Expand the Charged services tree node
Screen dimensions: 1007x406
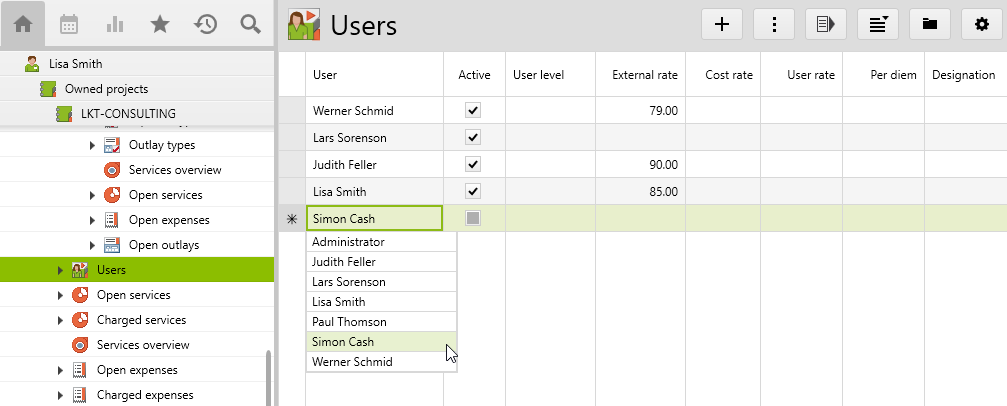point(60,320)
